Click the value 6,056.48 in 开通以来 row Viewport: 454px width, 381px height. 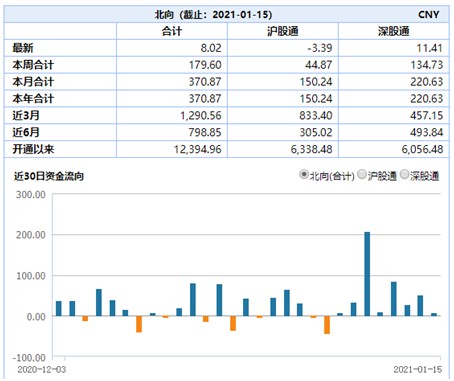422,149
